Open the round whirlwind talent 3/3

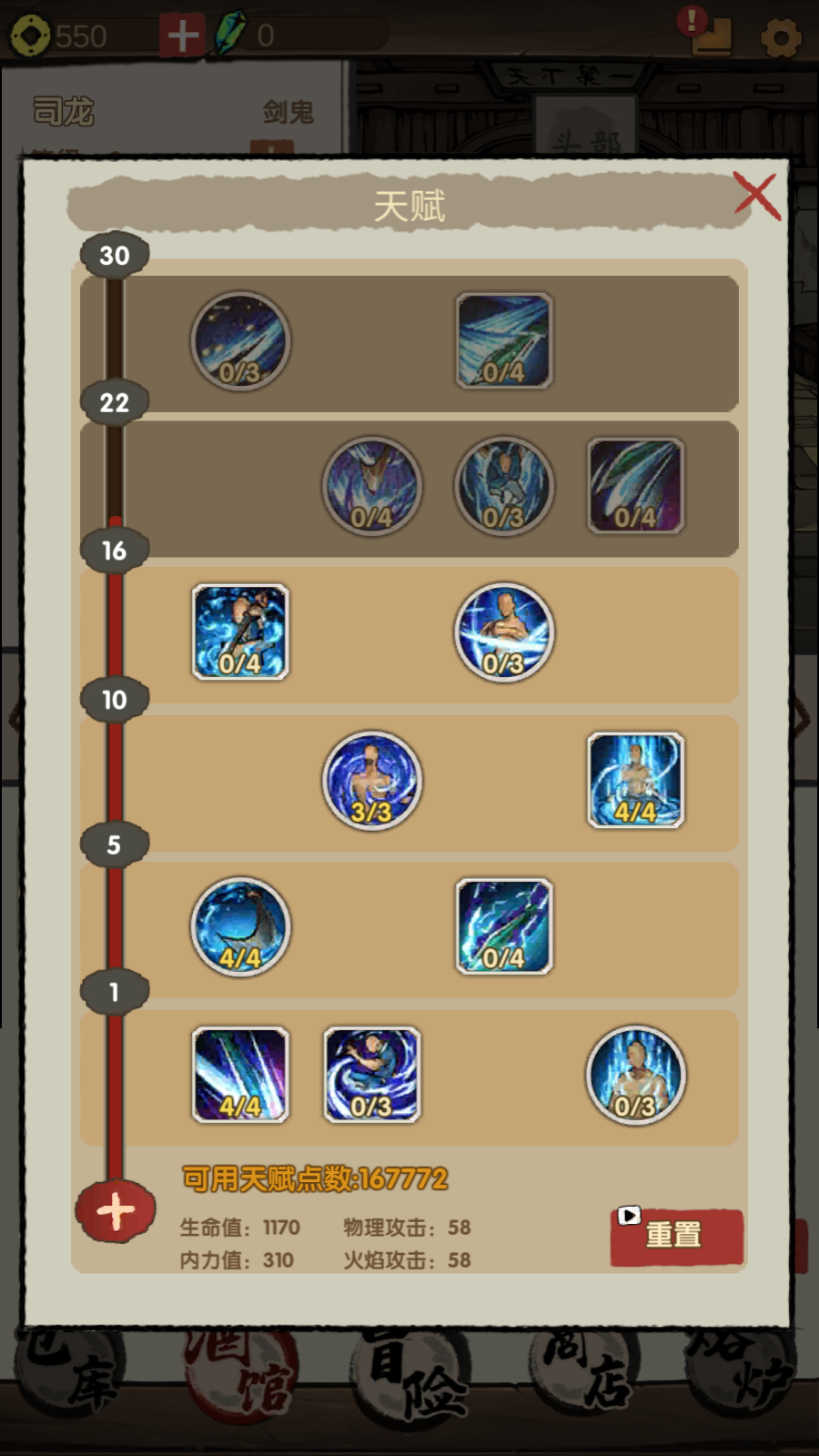(372, 781)
